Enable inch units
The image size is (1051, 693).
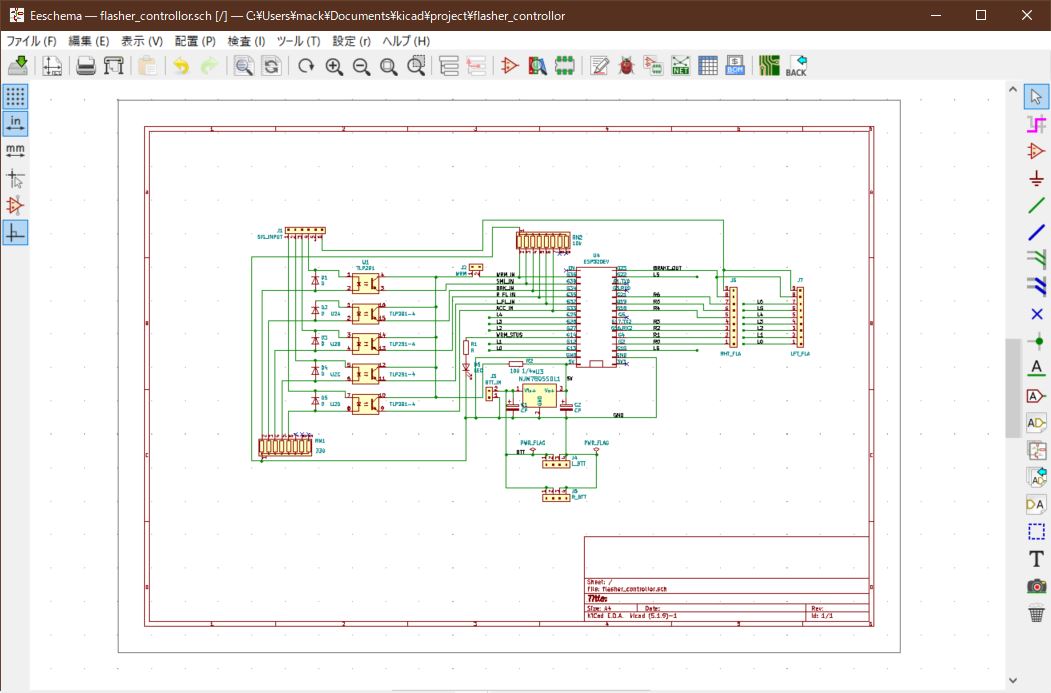[15, 123]
